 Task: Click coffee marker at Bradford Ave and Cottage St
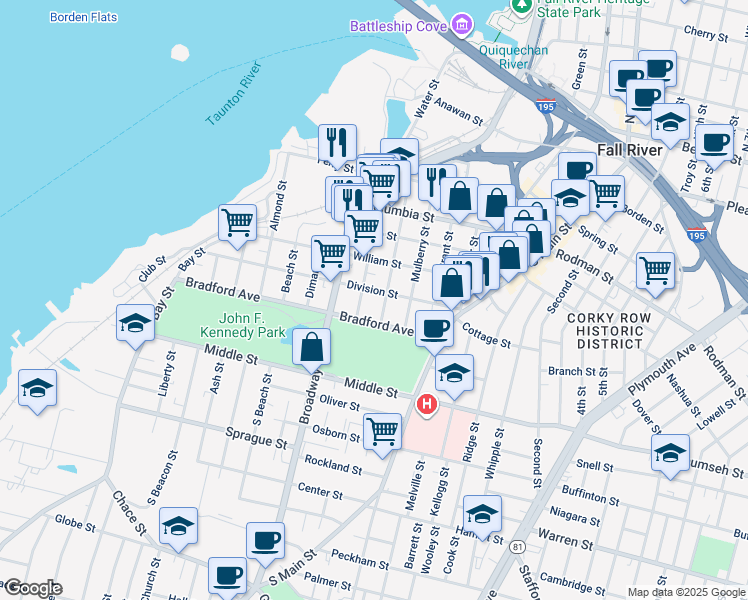(x=435, y=329)
